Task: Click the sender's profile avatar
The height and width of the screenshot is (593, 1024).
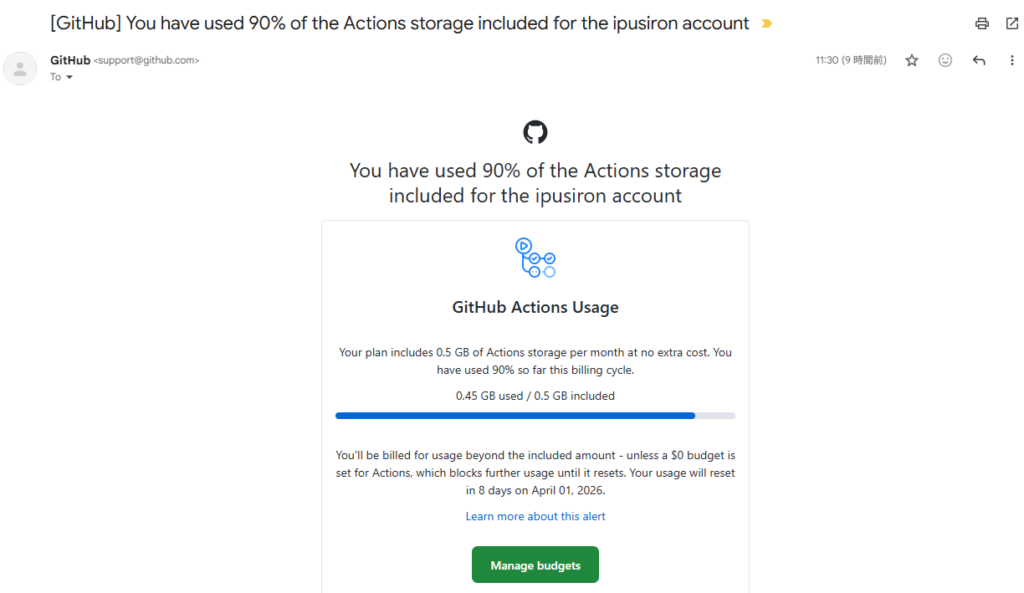Action: [x=20, y=68]
